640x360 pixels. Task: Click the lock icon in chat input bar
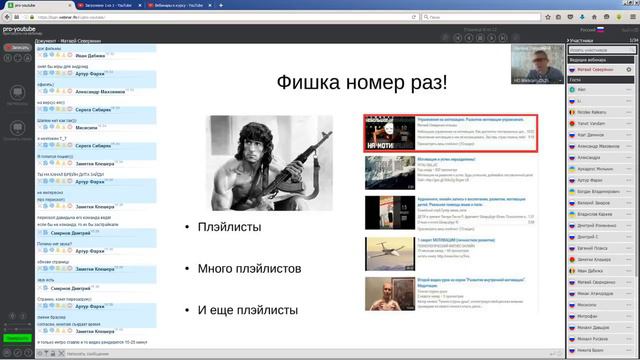tap(53, 353)
